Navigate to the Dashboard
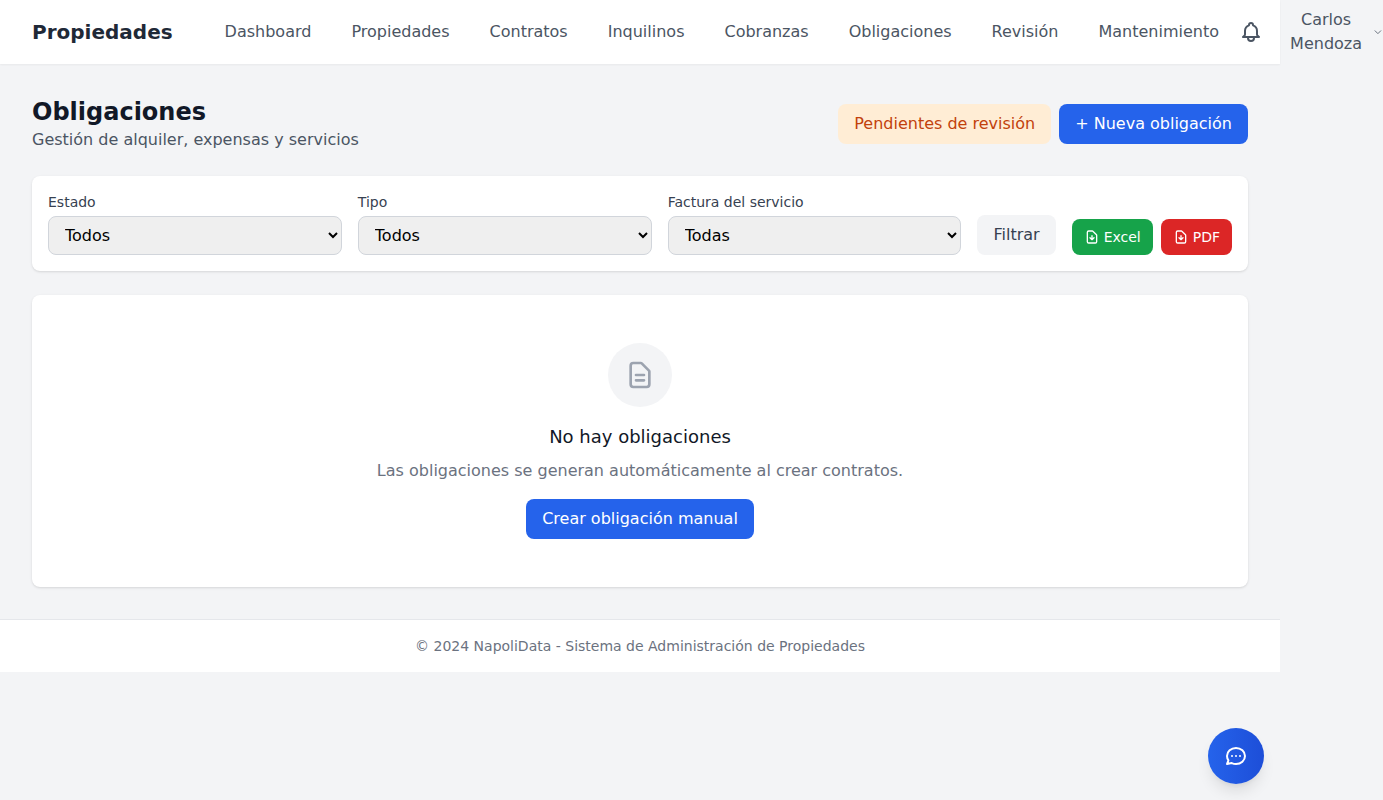Viewport: 1383px width, 800px height. coord(267,31)
